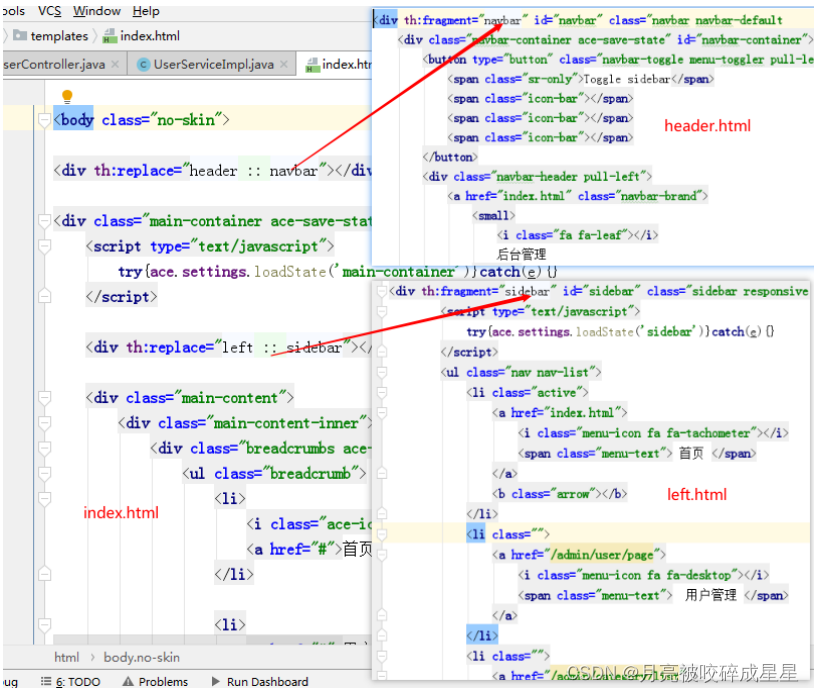This screenshot has width=814, height=693.
Task: Click the Run Dashboard play icon
Action: [x=216, y=682]
